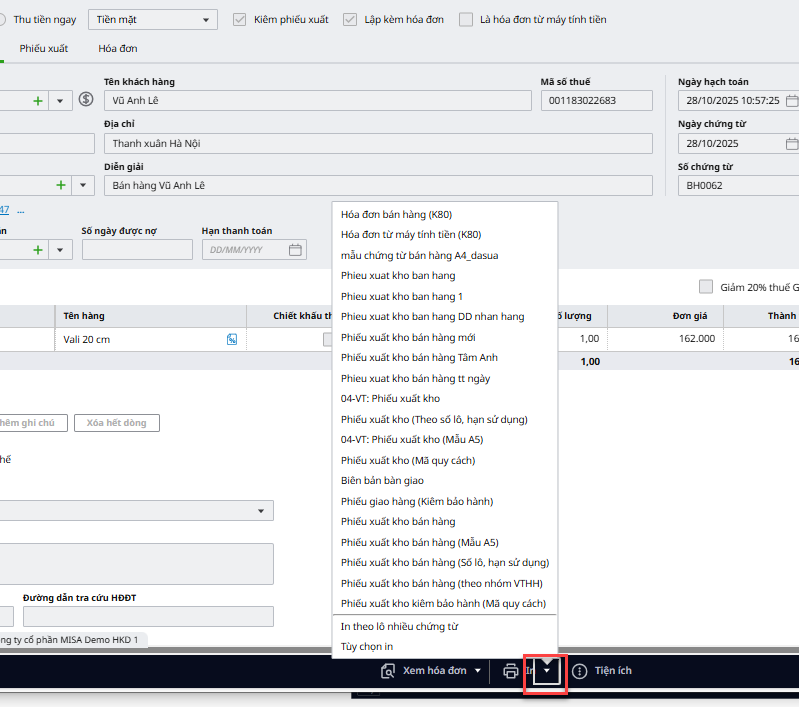Switch to the Hóa đơn tab
Screen dimensions: 799x707
[118, 48]
